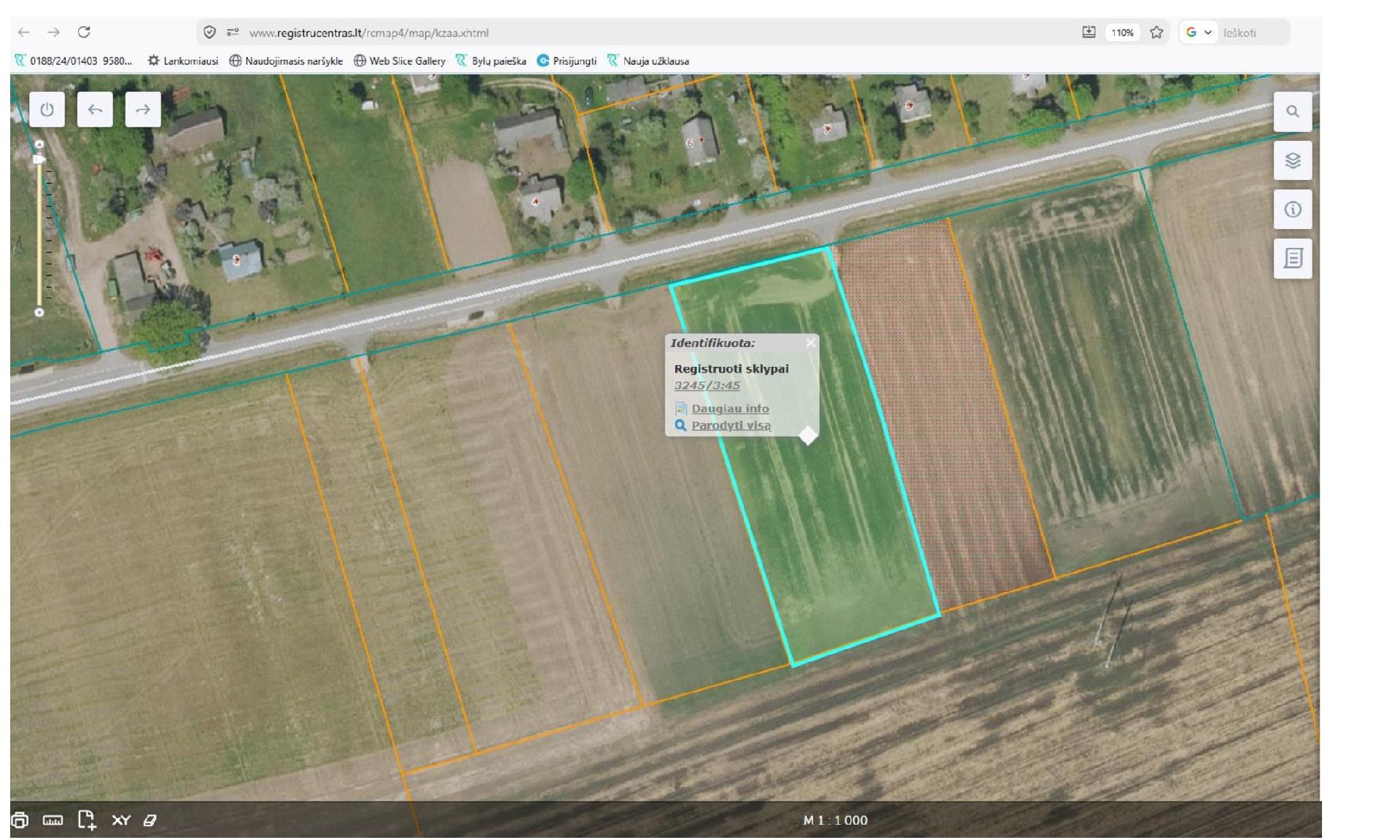Screen dimensions: 1400x840
Task: Open parcel number 3245/3:45 link
Action: [x=707, y=386]
